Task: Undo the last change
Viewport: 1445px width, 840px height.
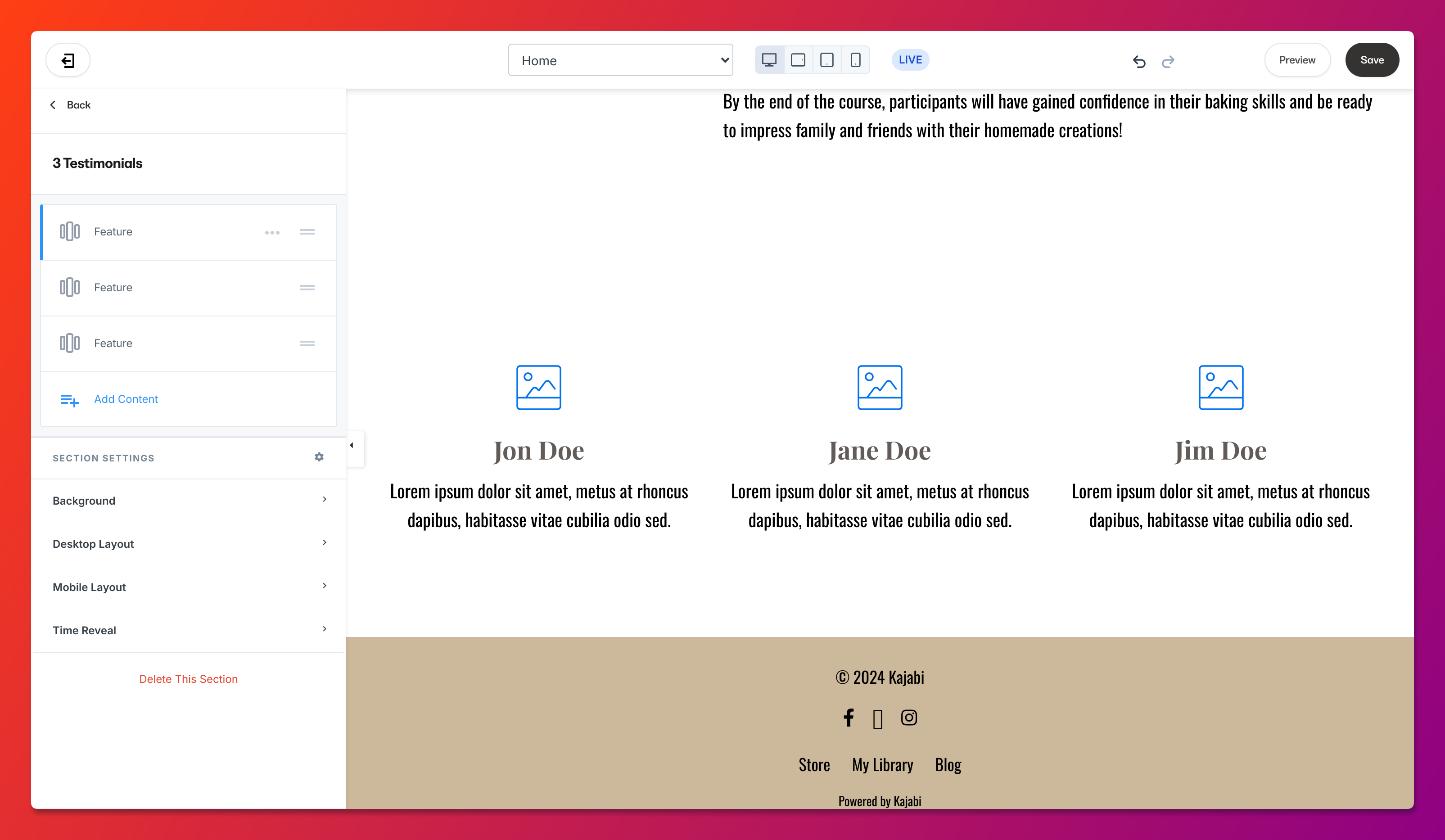Action: pos(1139,61)
